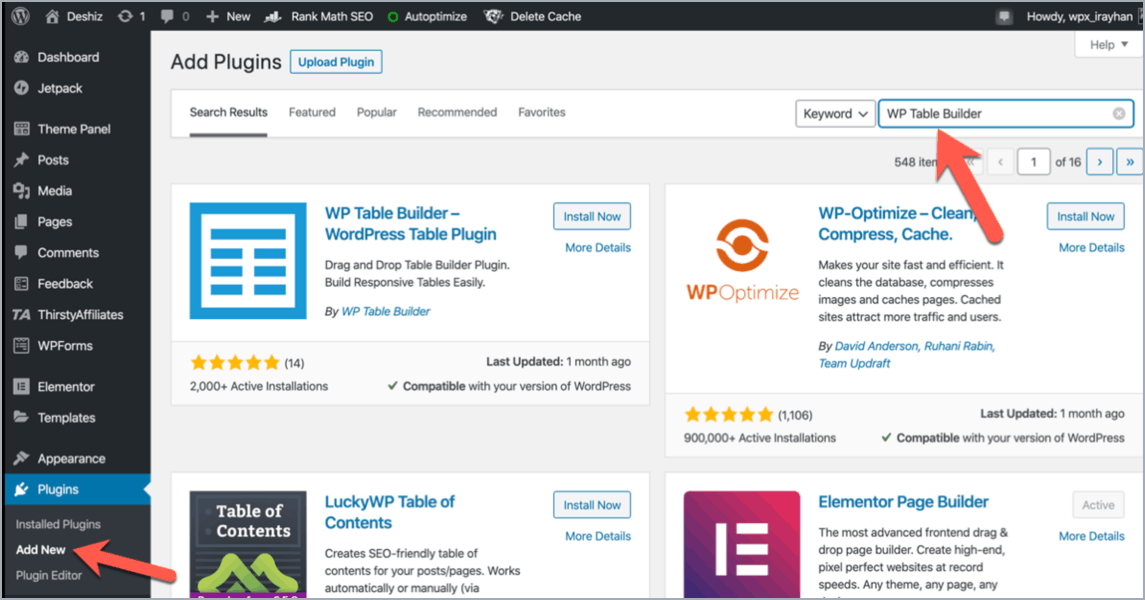
Task: Click the Jetpack icon in the sidebar
Action: click(21, 88)
